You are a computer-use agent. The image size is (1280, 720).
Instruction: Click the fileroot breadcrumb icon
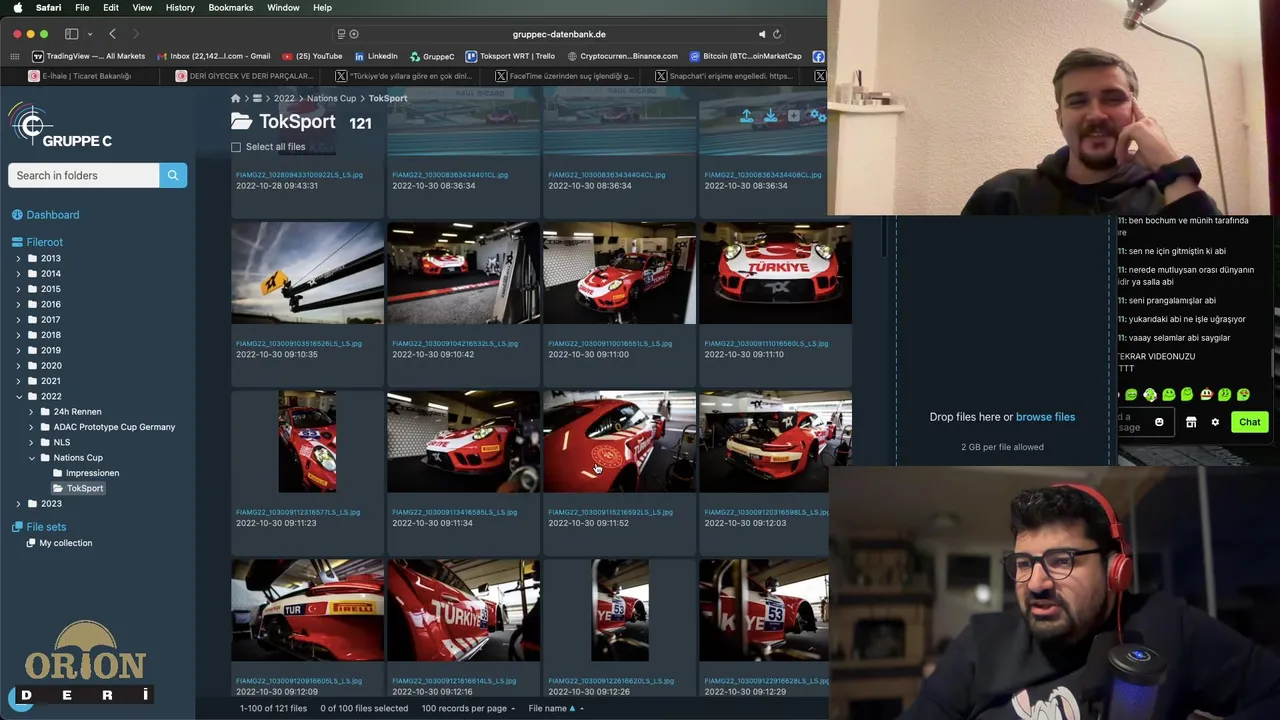tap(257, 98)
